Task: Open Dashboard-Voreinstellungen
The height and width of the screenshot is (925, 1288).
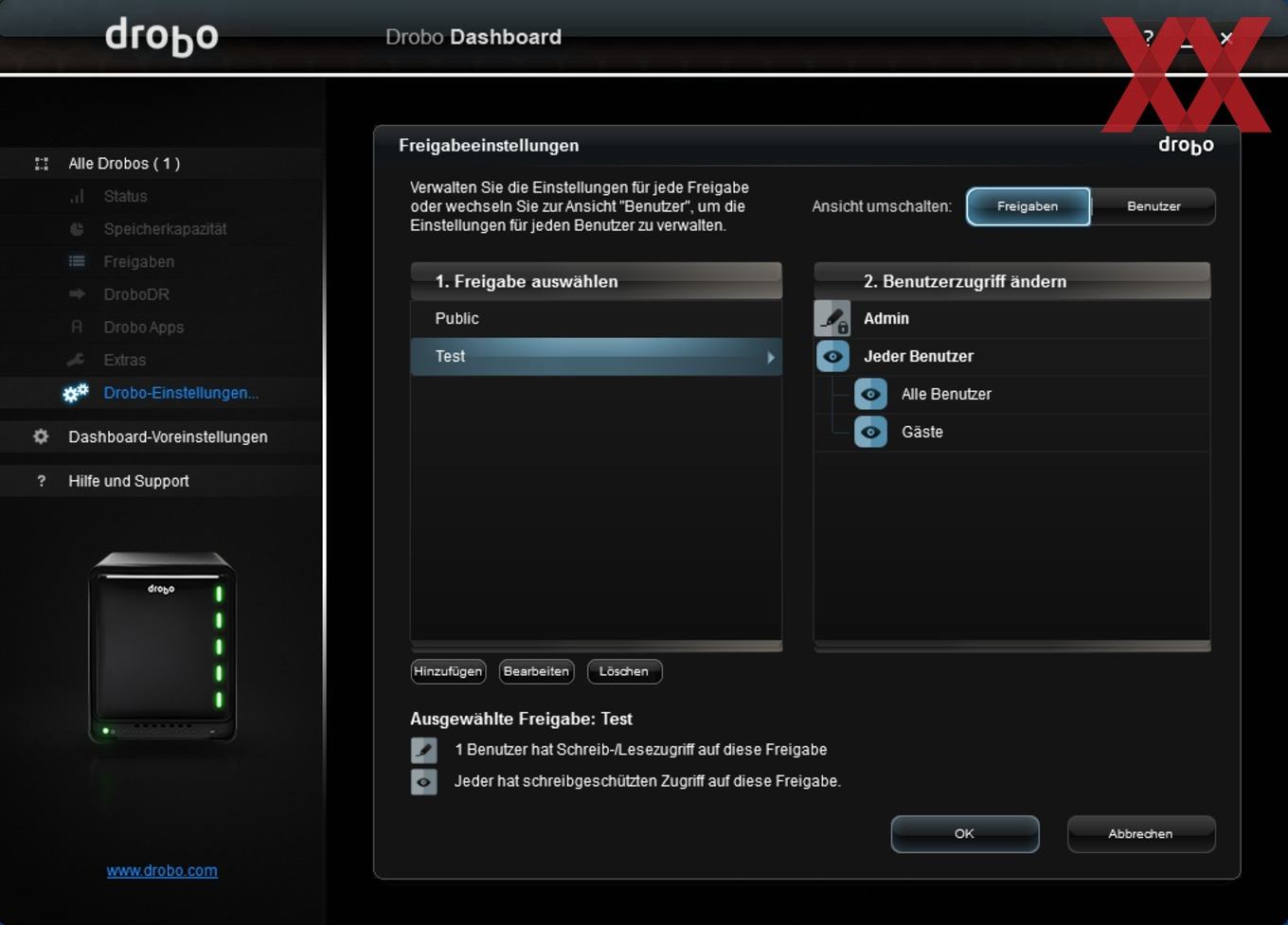Action: [168, 437]
